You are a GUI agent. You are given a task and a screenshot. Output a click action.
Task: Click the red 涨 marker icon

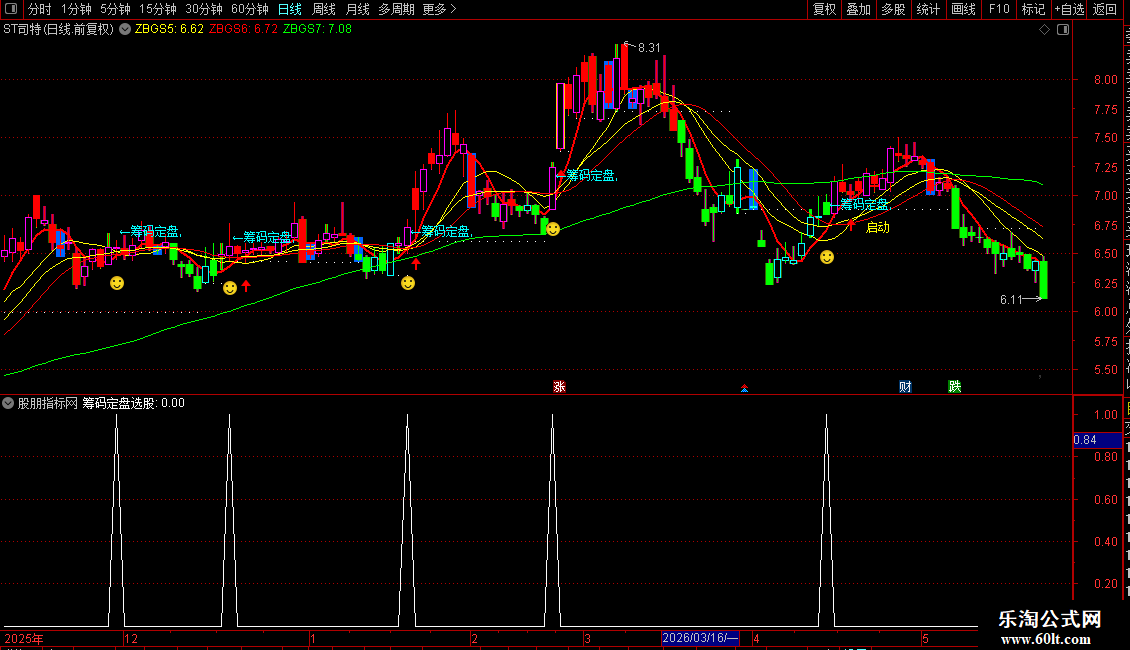point(559,387)
